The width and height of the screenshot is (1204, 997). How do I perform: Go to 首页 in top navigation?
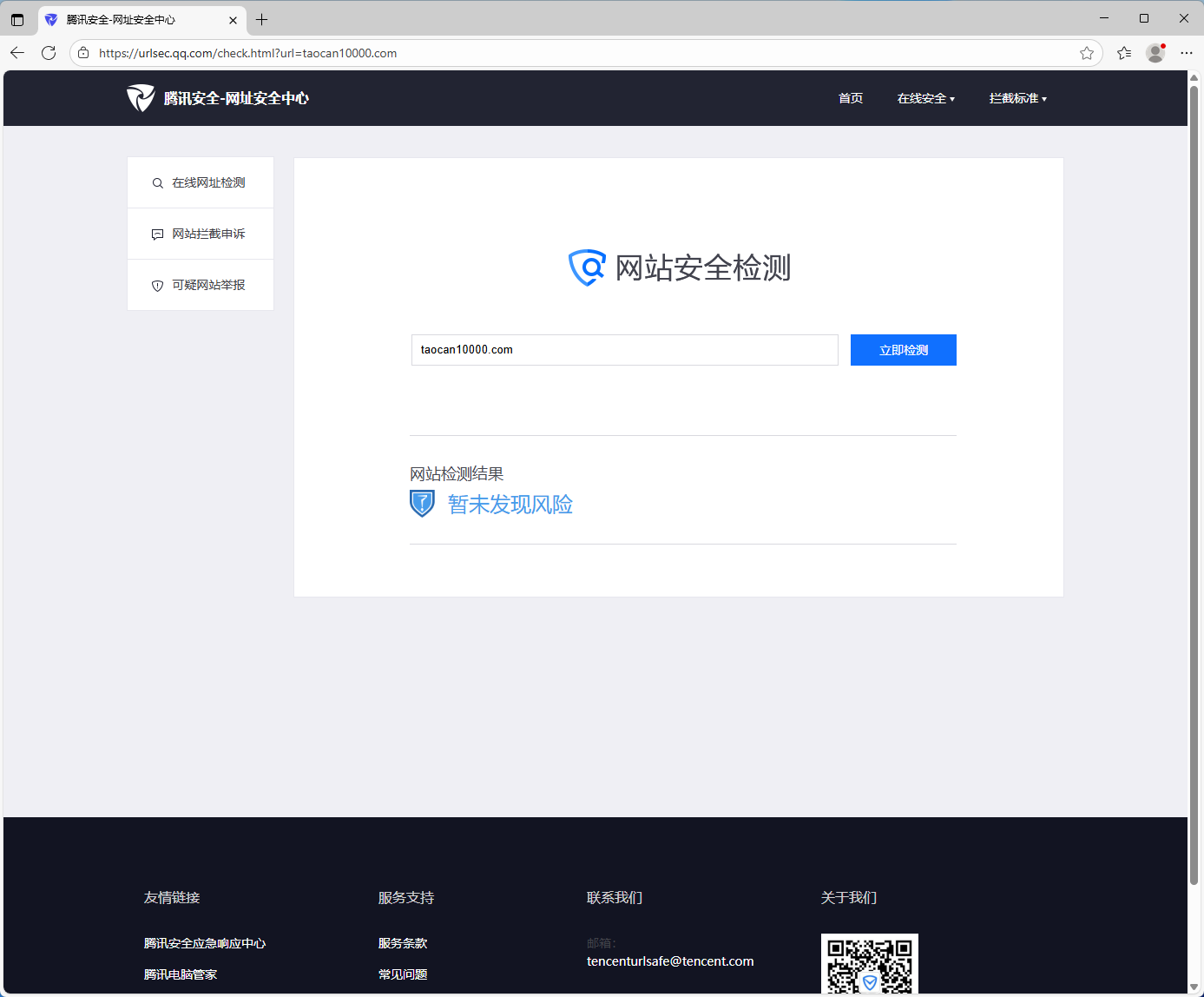point(851,98)
